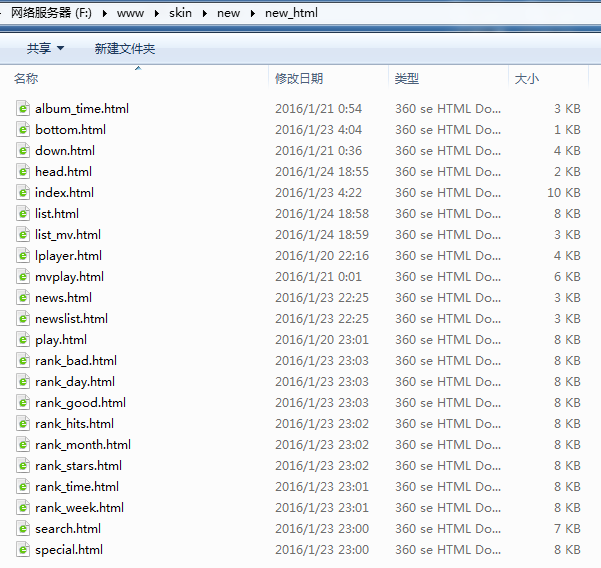601x568 pixels.
Task: Select file name news.html
Action: (x=63, y=298)
